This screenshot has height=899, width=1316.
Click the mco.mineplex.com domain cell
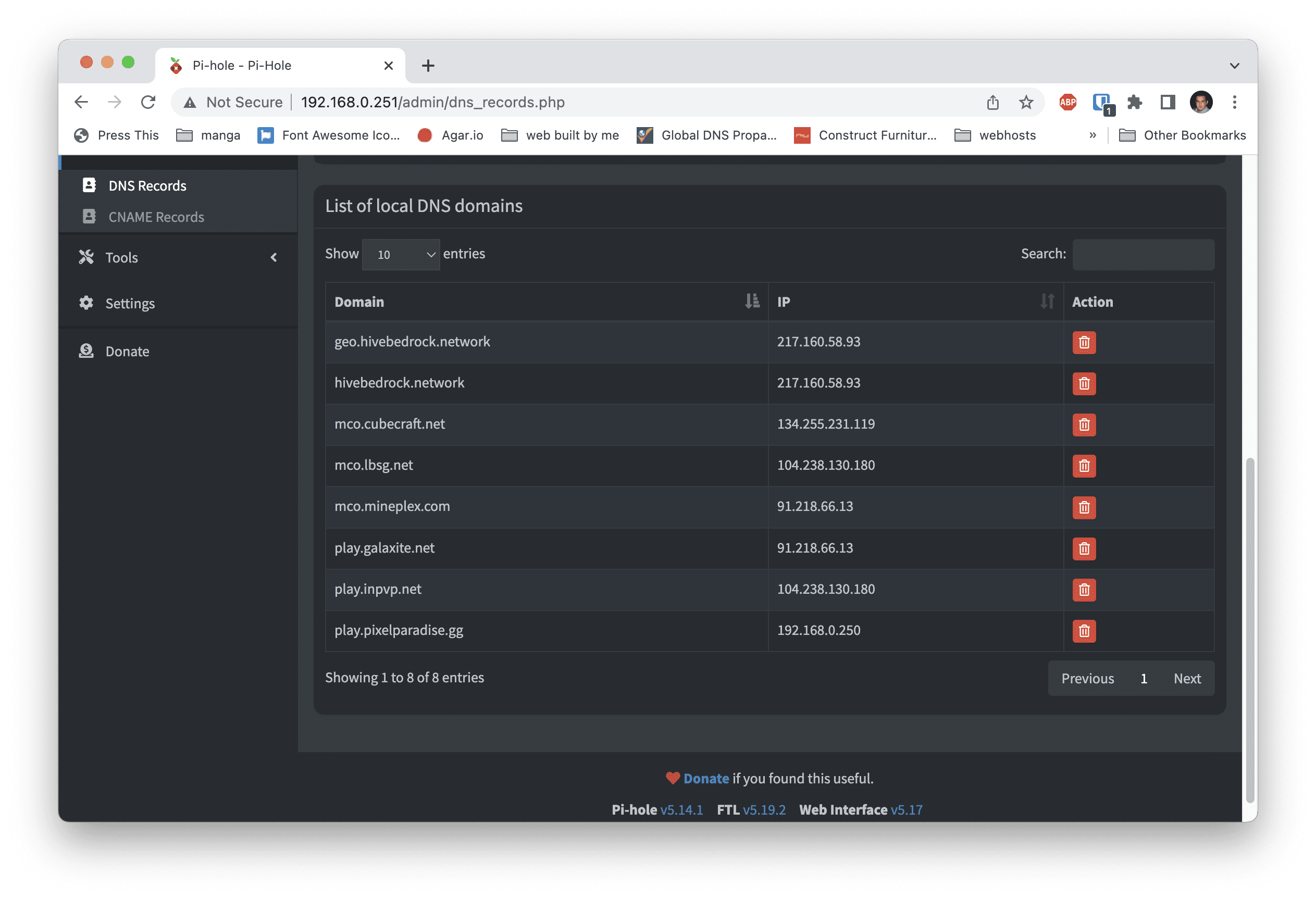(547, 507)
